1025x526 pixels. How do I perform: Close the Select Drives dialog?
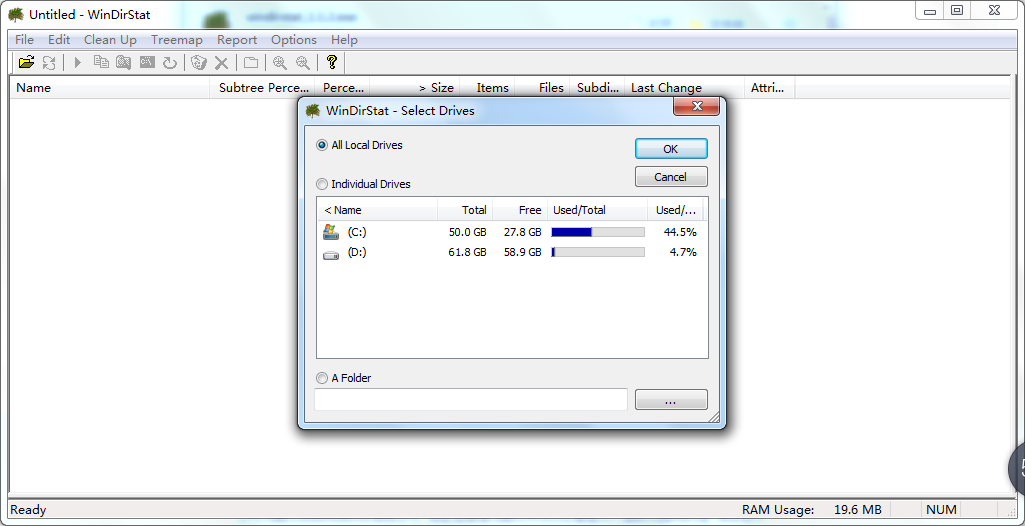click(x=696, y=106)
